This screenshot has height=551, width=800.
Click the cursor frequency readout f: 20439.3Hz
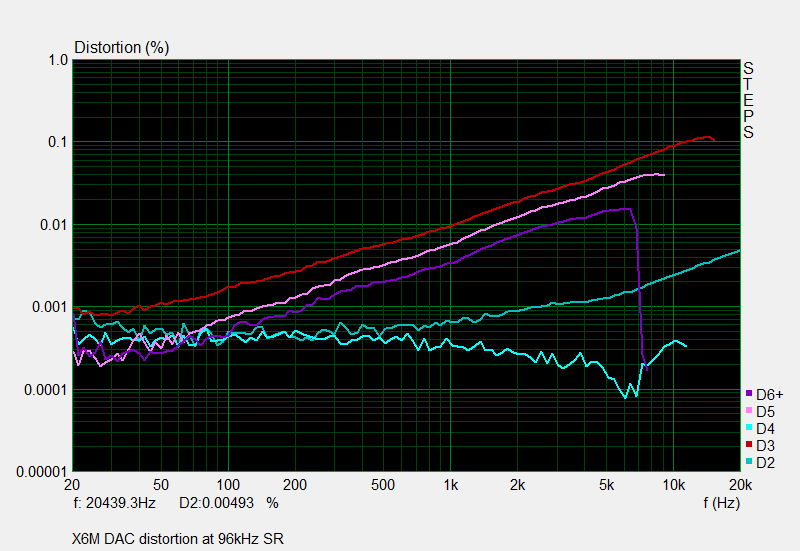click(x=114, y=503)
